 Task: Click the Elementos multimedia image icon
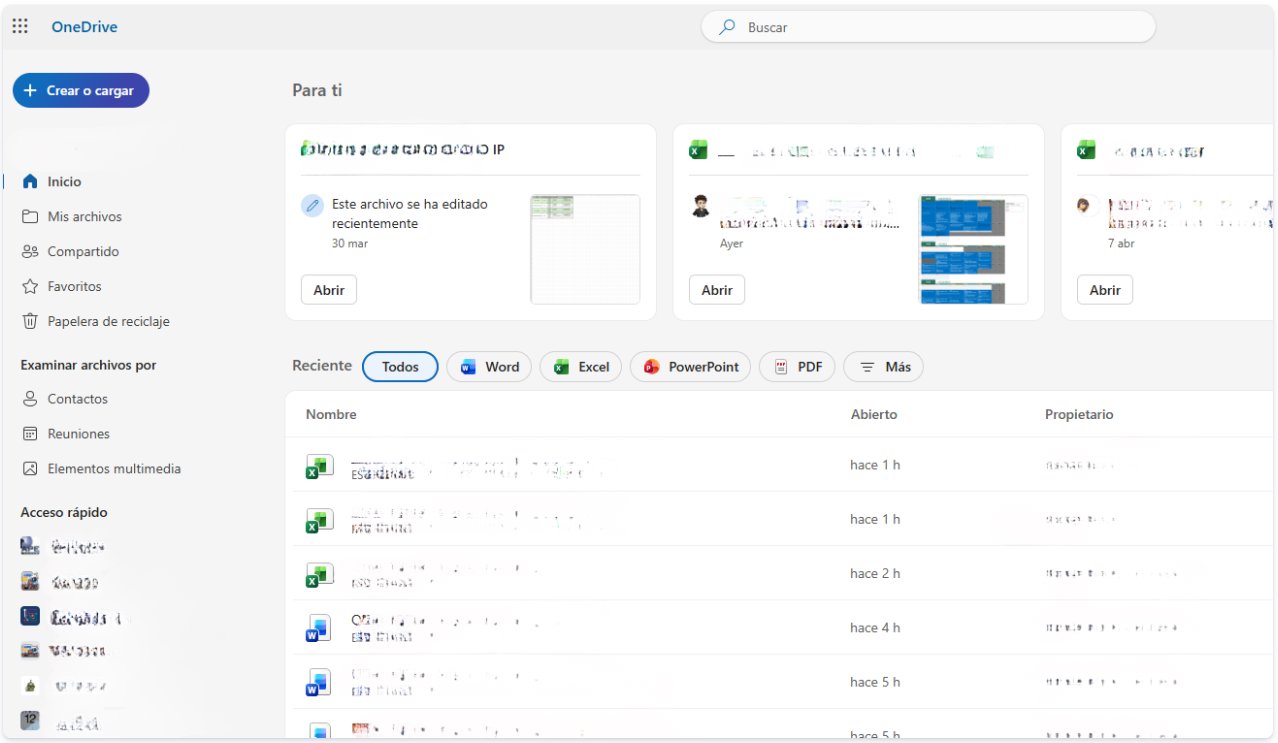(30, 468)
